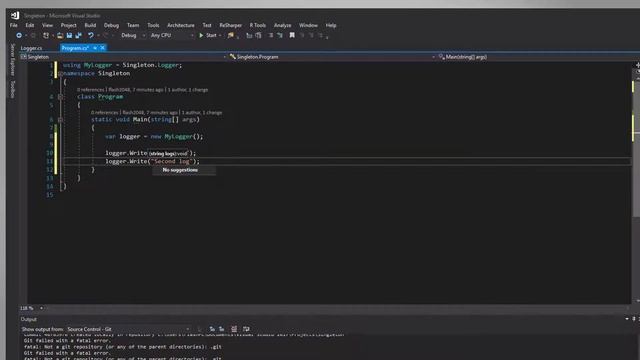Open the Edit menu
The width and height of the screenshot is (640, 360).
click(x=30, y=25)
